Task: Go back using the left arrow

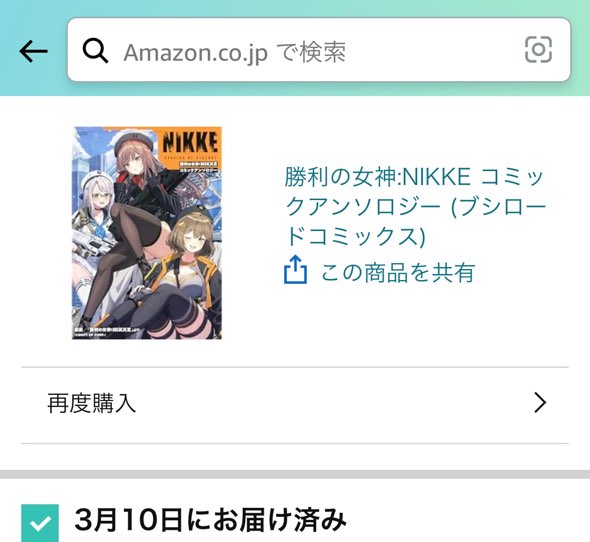Action: 33,51
